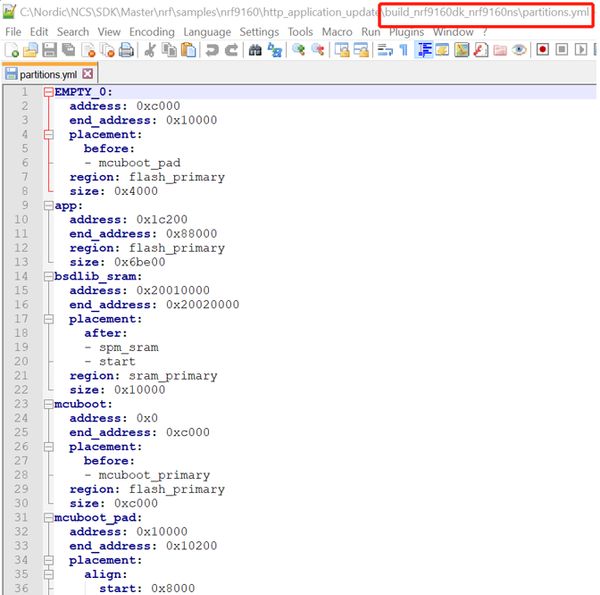This screenshot has width=600, height=595.
Task: Toggle synchronized horizontal scrolling
Action: 361,50
